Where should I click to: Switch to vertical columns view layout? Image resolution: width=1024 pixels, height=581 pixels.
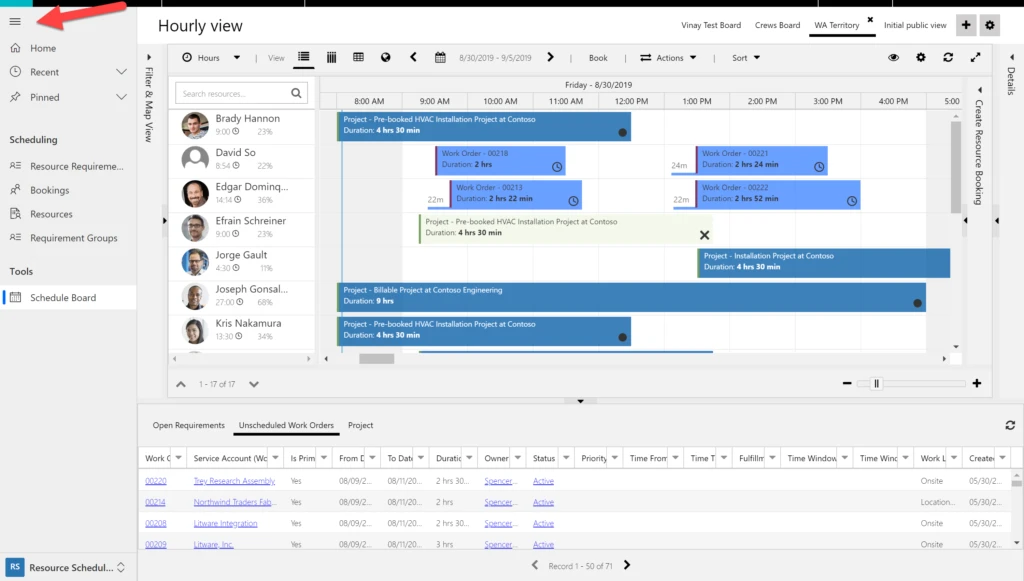(x=332, y=58)
